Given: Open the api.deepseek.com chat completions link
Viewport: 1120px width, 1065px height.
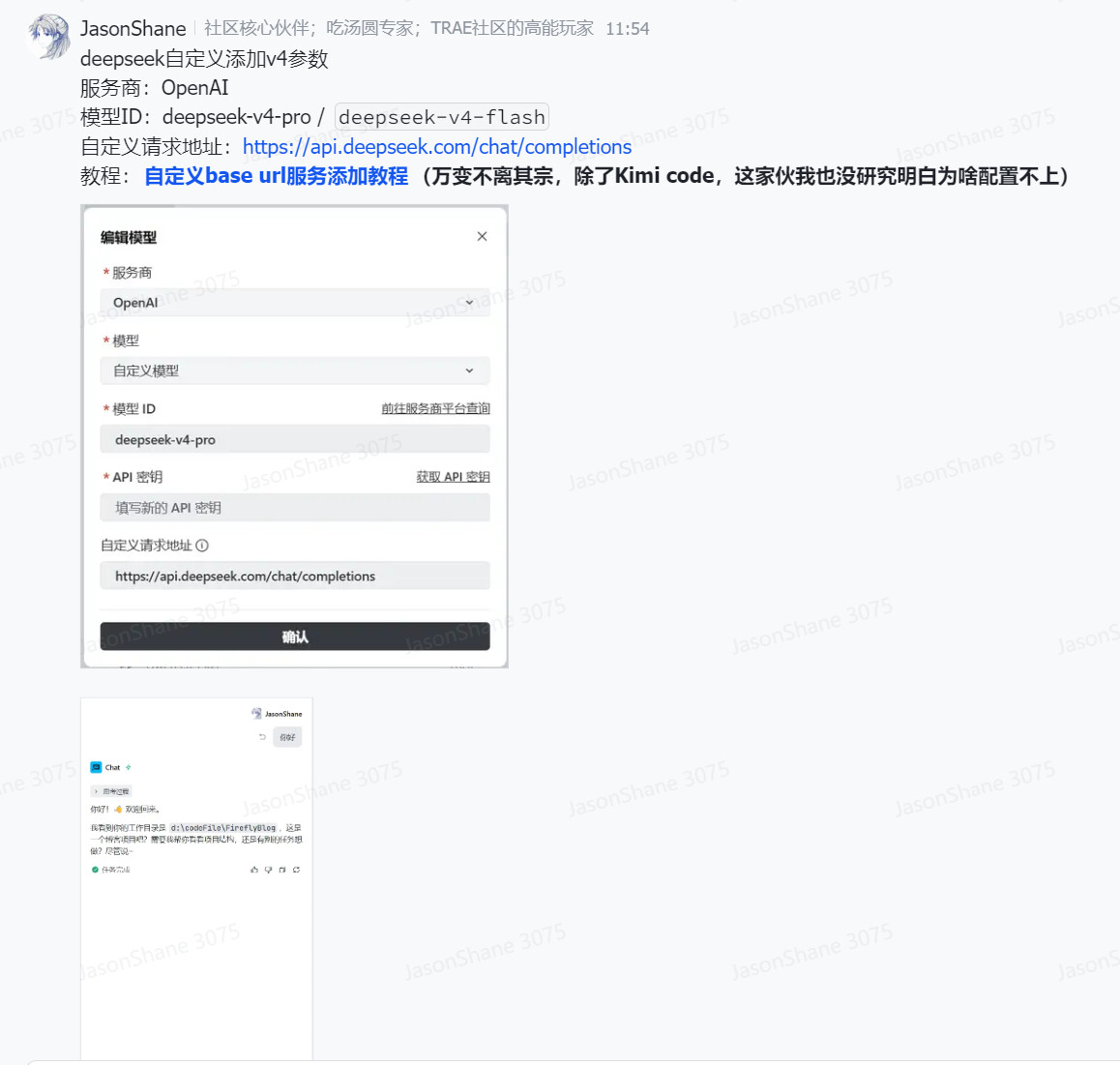Looking at the screenshot, I should (436, 147).
